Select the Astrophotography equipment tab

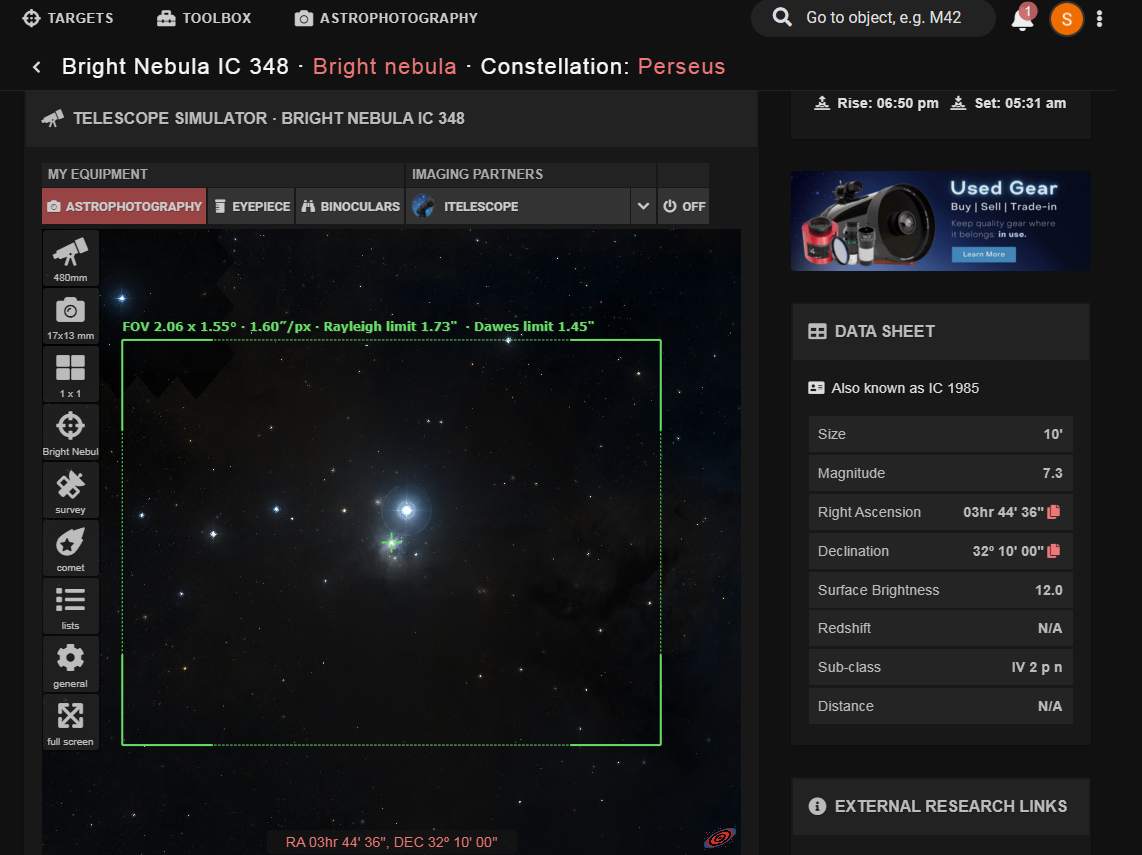click(x=125, y=206)
